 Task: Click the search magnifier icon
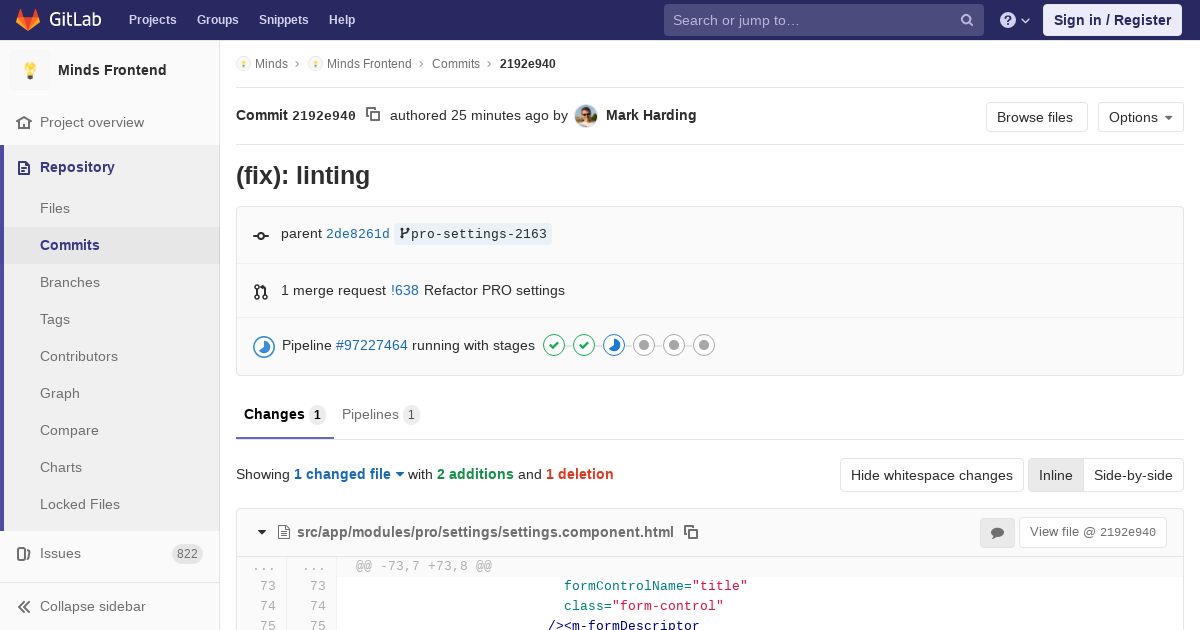click(x=967, y=20)
